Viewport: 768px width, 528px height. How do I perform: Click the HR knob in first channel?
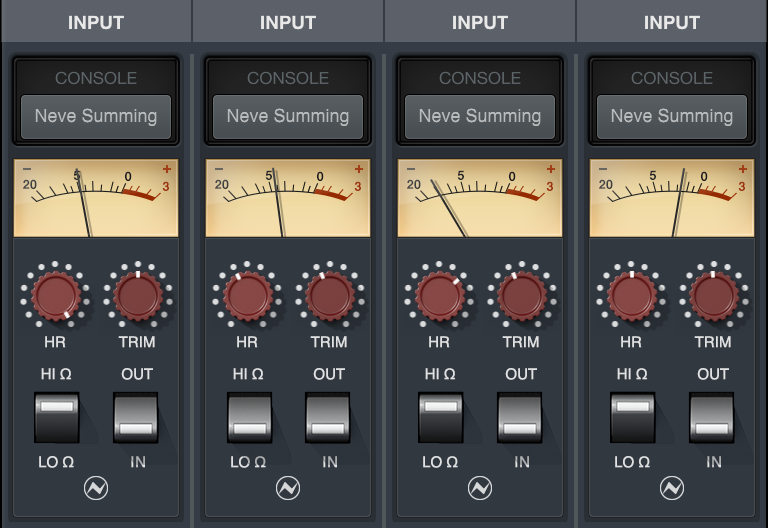click(56, 296)
